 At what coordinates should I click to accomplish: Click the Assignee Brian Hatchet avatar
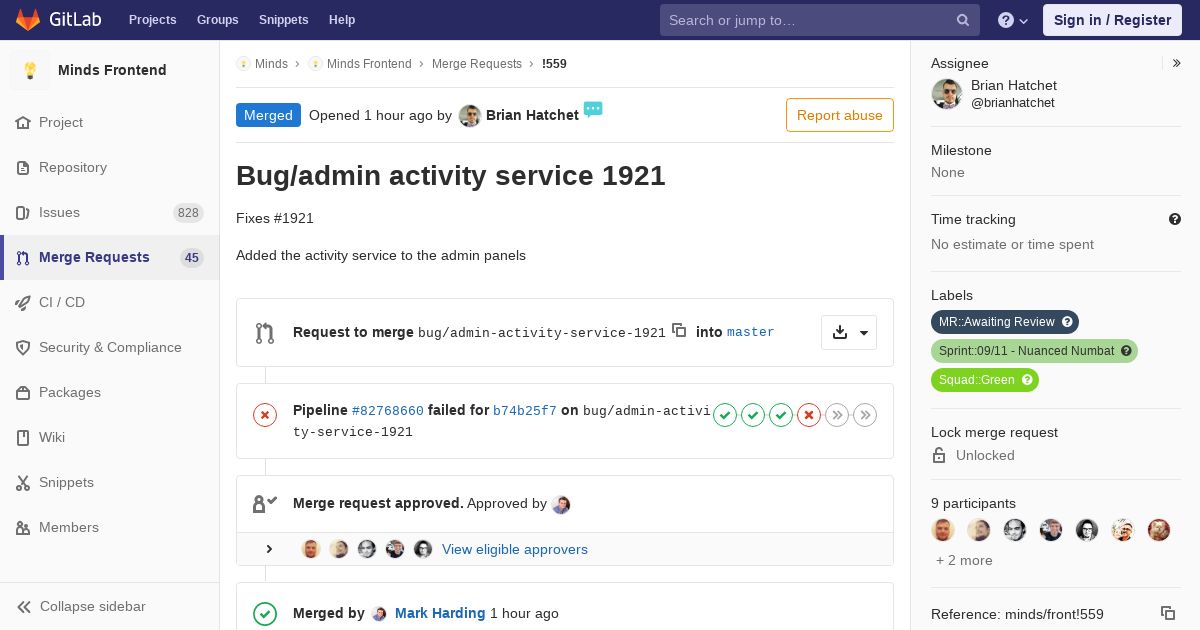click(x=947, y=94)
